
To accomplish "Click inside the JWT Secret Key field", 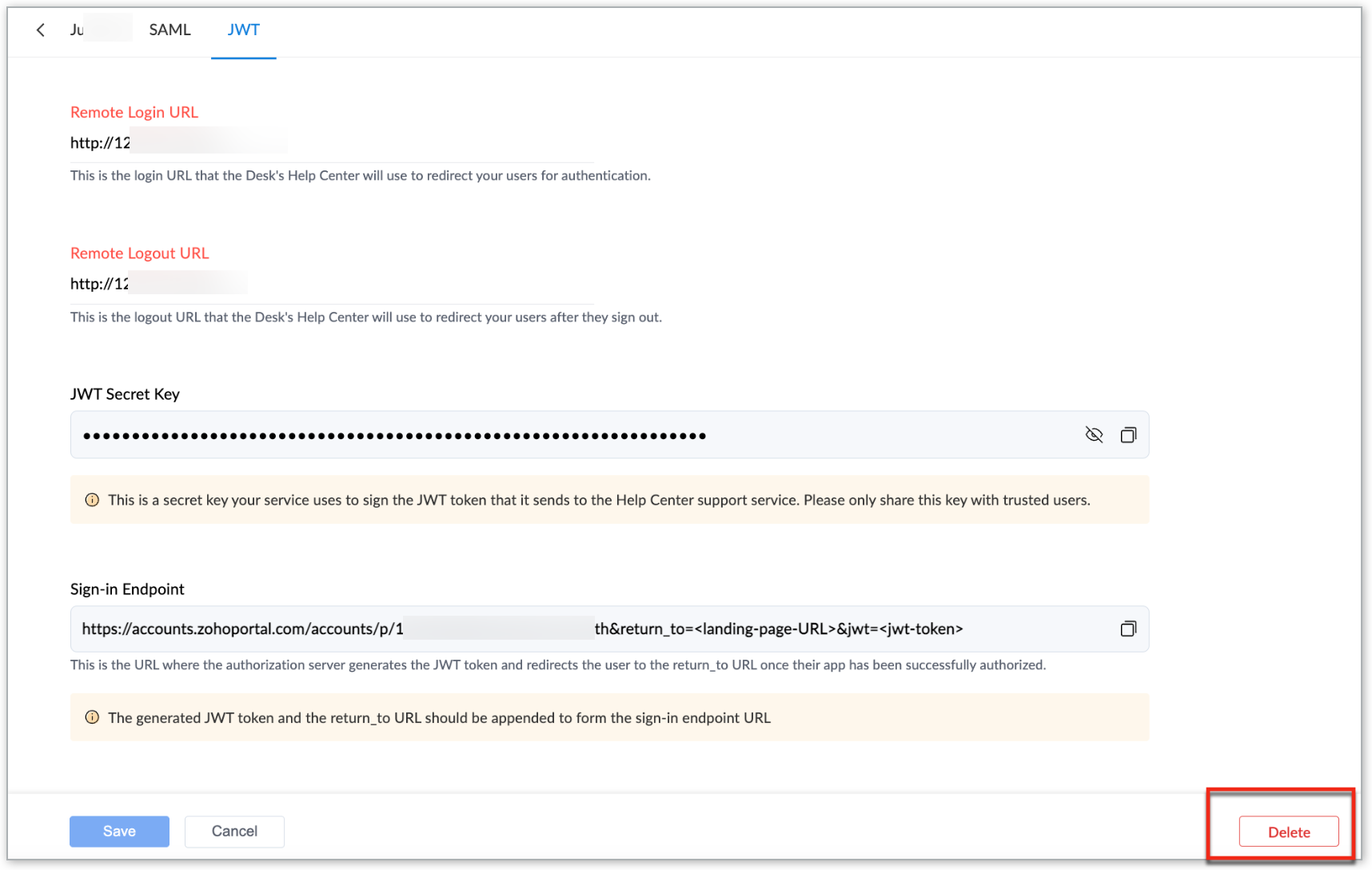I will (560, 436).
